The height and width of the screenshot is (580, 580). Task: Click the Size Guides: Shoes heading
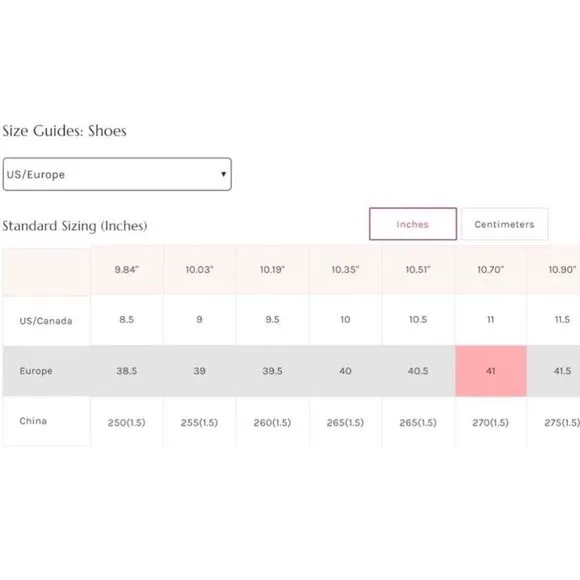(x=64, y=131)
